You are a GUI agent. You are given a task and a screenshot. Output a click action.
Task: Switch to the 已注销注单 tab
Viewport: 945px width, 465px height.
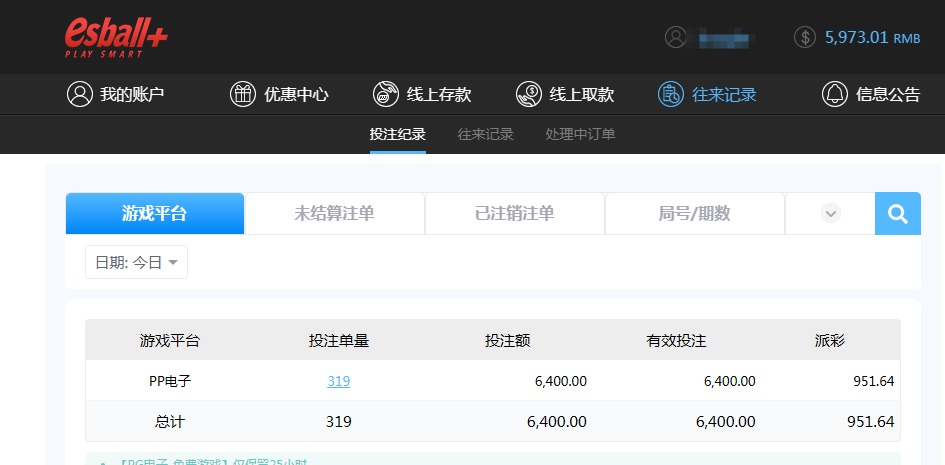click(x=515, y=213)
